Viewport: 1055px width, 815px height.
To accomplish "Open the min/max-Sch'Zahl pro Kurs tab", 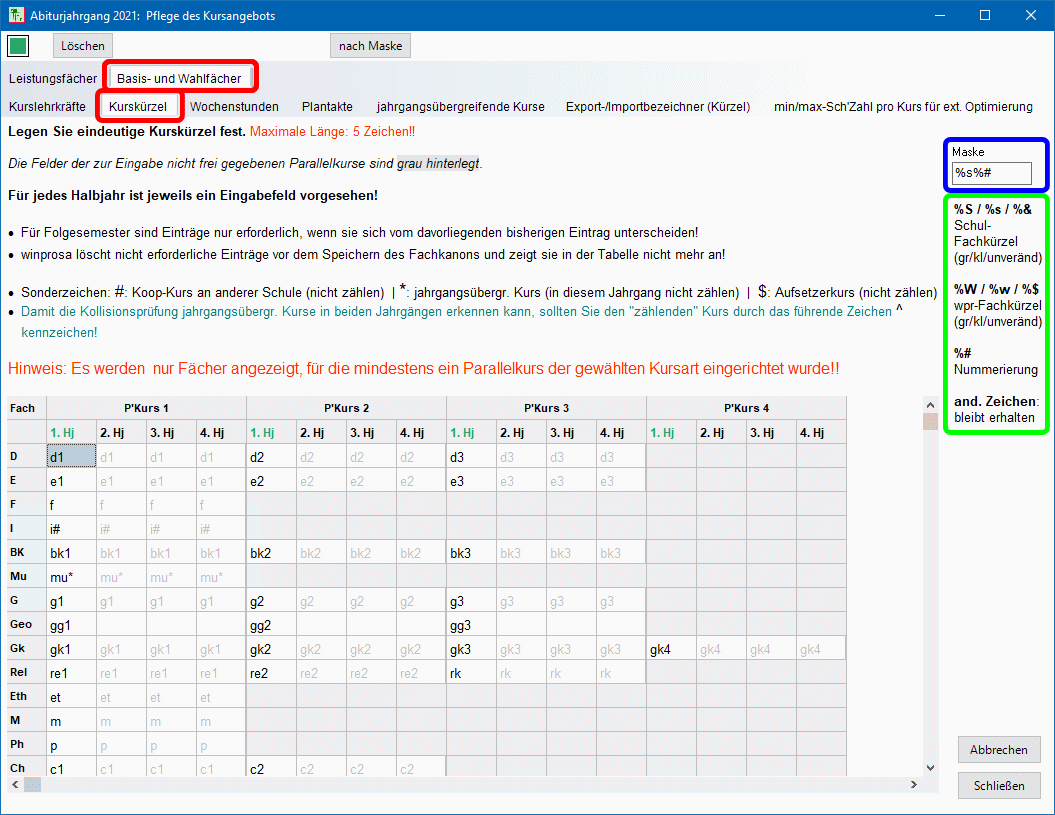I will click(x=902, y=106).
